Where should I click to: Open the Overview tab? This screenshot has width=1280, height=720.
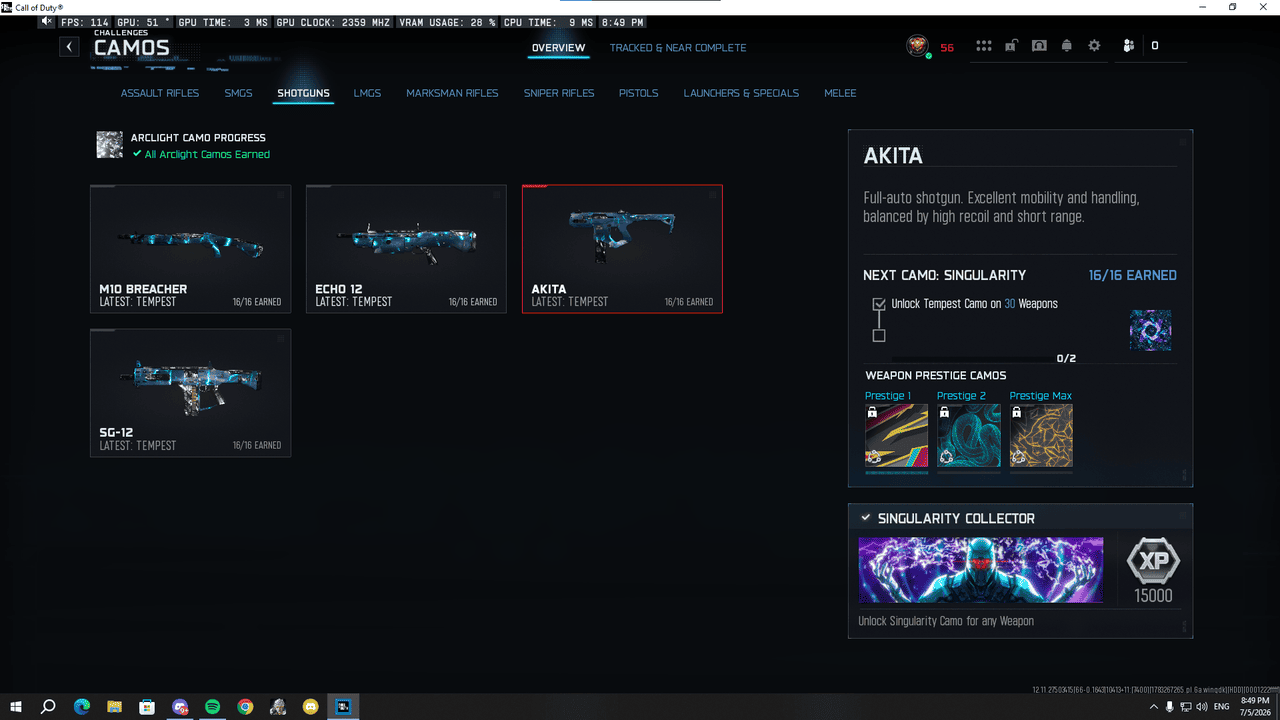558,48
